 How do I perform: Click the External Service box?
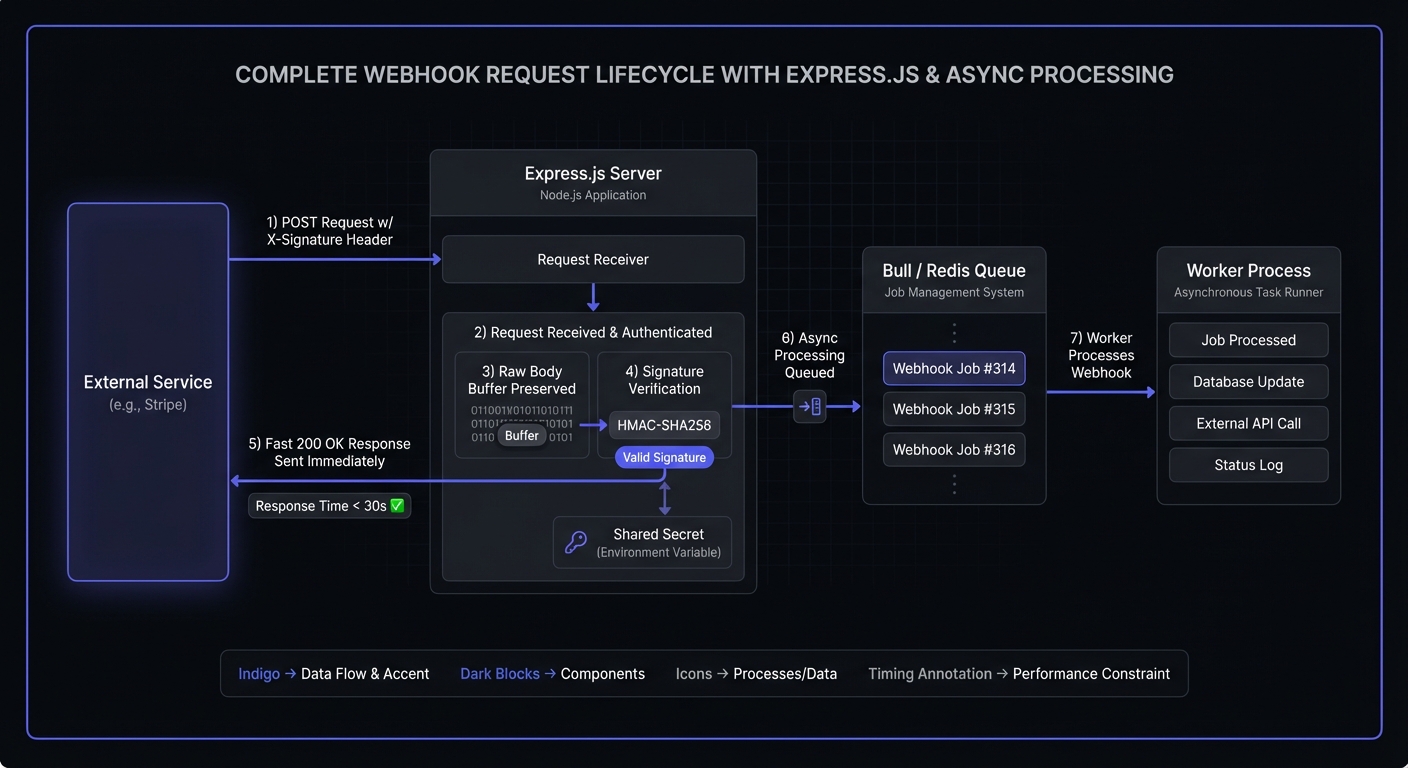pyautogui.click(x=148, y=391)
